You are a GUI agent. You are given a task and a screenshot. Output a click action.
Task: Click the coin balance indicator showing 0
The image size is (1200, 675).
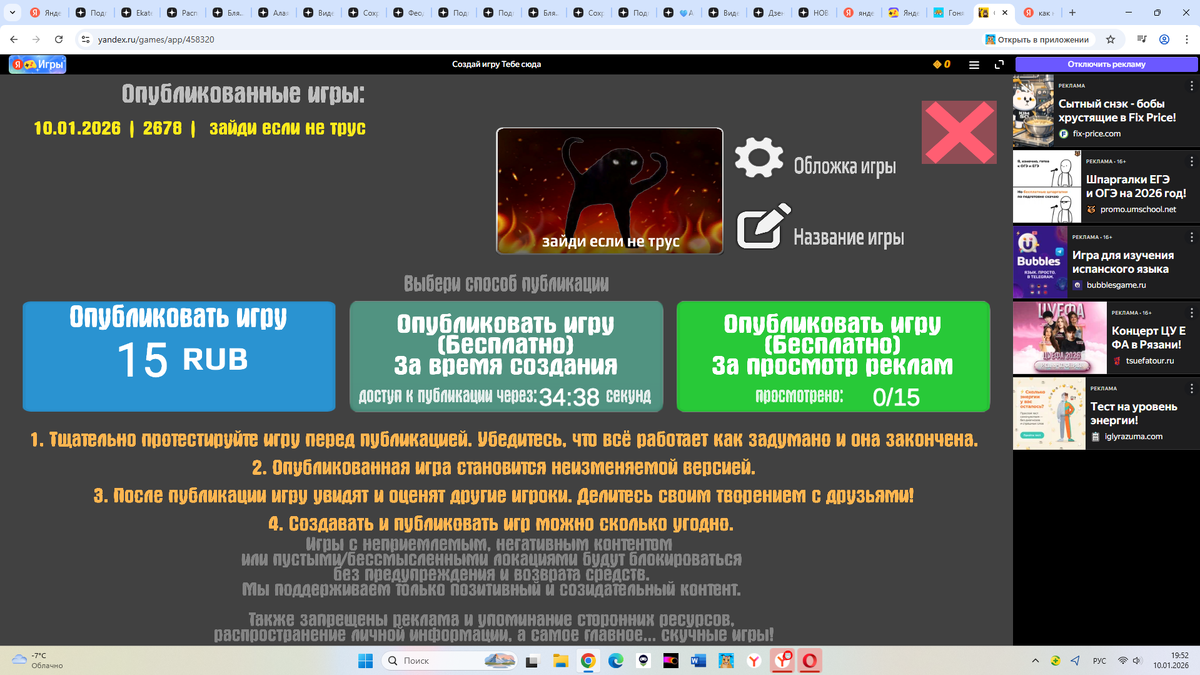pyautogui.click(x=941, y=64)
